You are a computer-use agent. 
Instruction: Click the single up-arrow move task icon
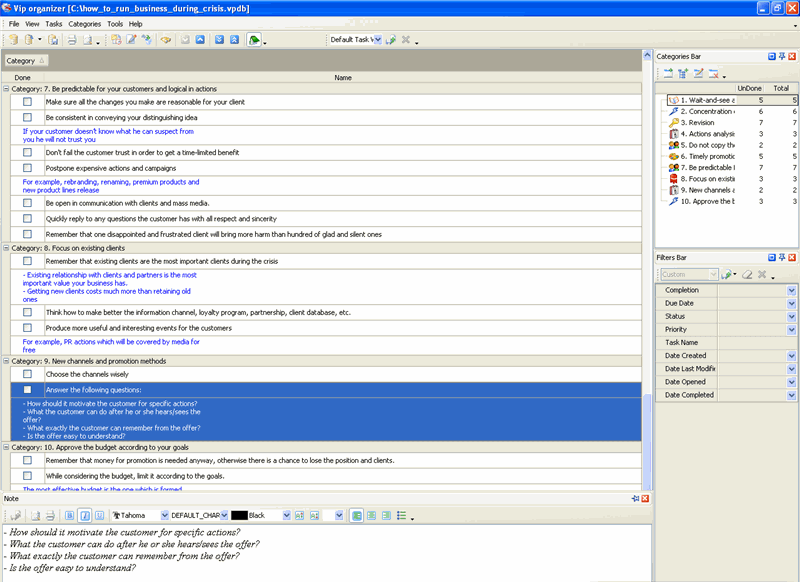coord(200,40)
